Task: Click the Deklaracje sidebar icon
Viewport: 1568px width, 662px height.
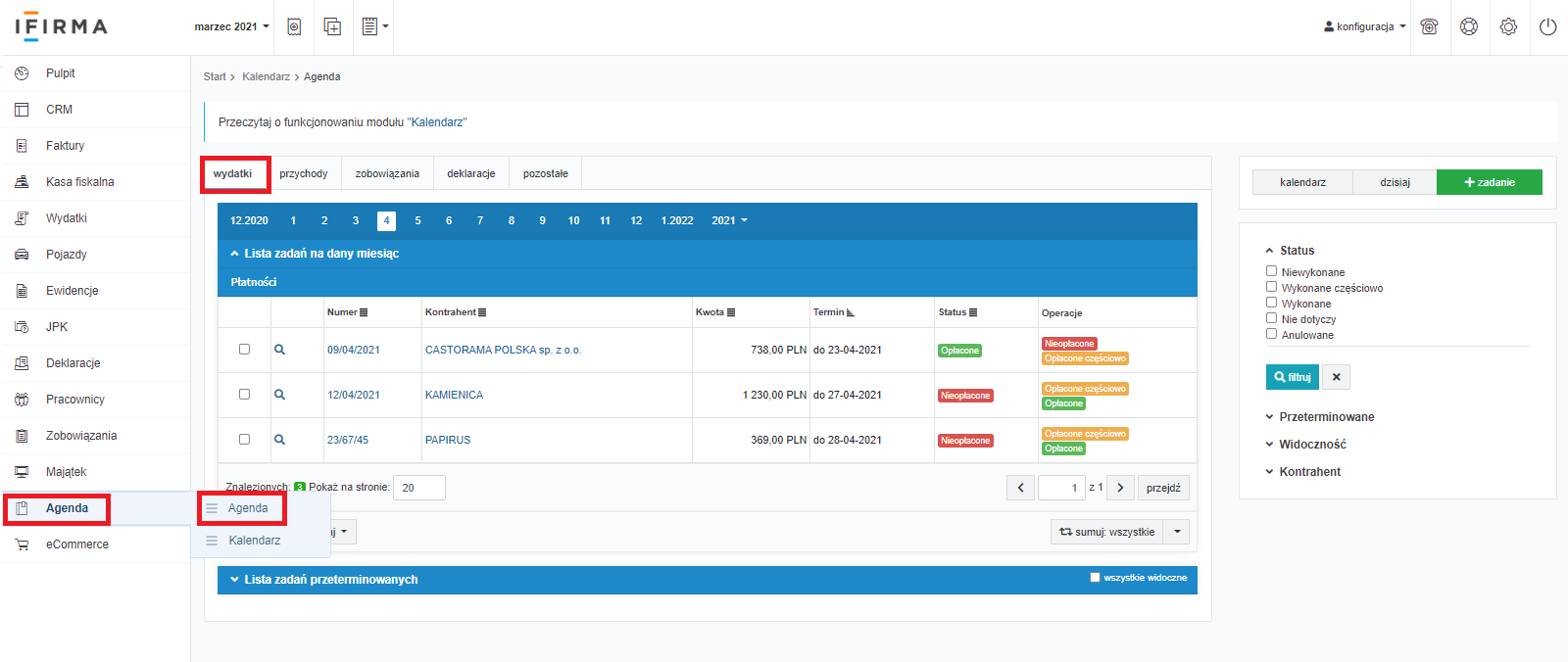Action: (x=22, y=363)
